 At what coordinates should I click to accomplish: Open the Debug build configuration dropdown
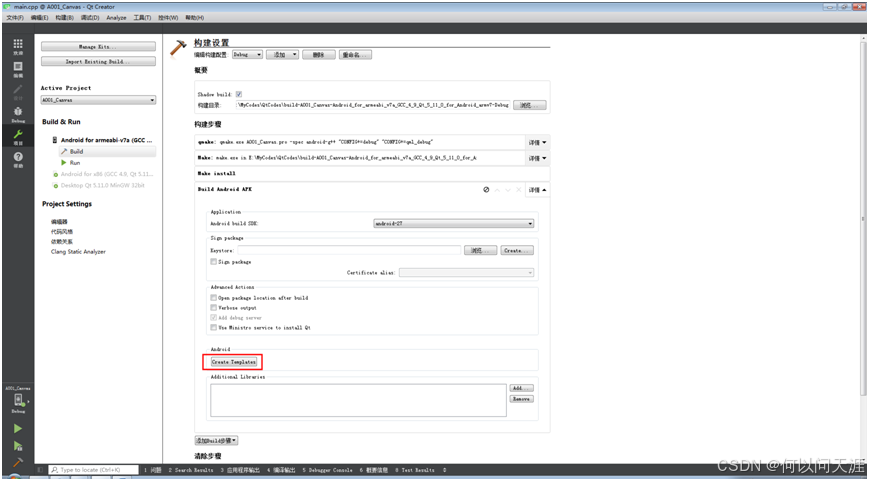(x=247, y=55)
